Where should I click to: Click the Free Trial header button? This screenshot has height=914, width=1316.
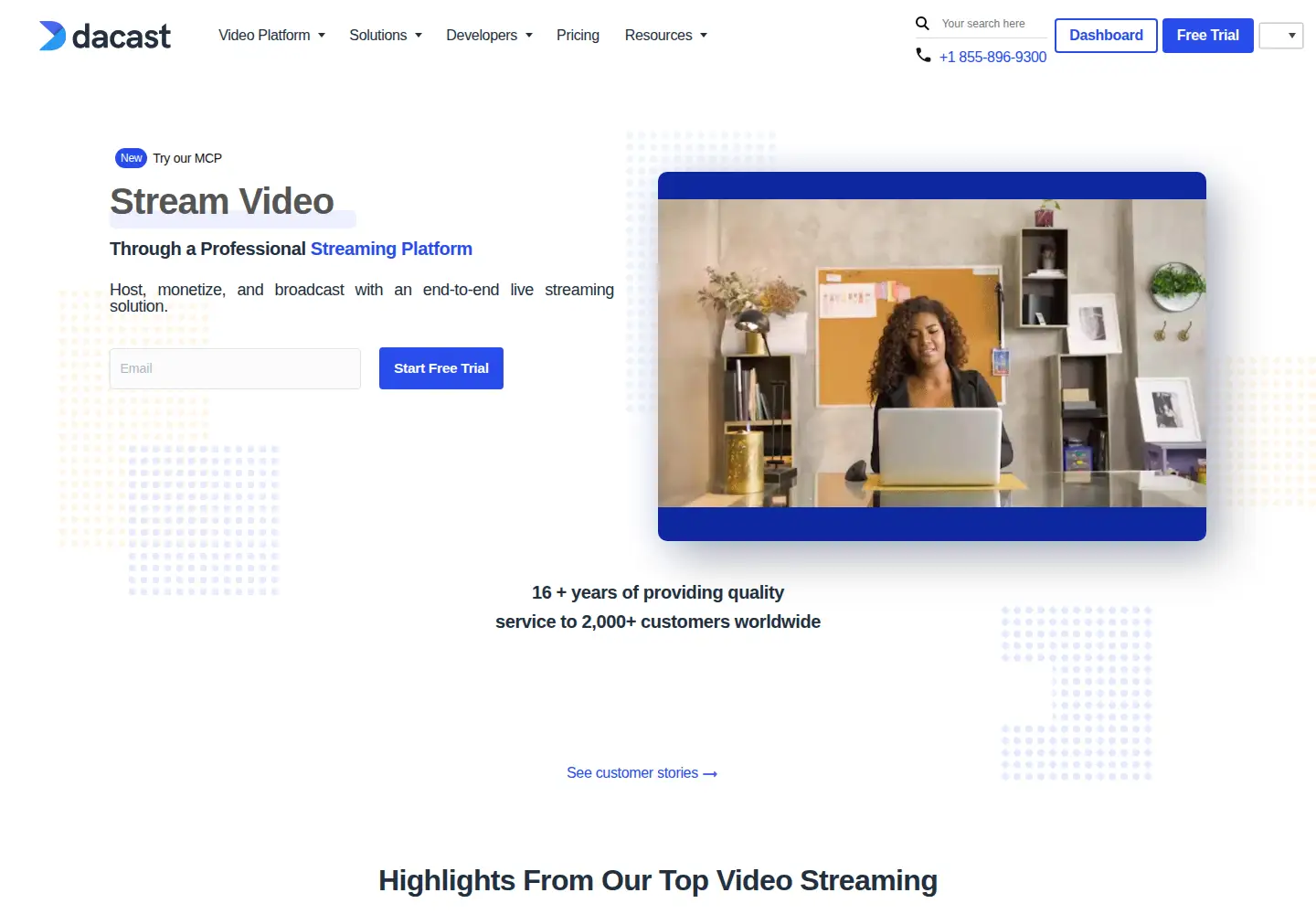1208,36
